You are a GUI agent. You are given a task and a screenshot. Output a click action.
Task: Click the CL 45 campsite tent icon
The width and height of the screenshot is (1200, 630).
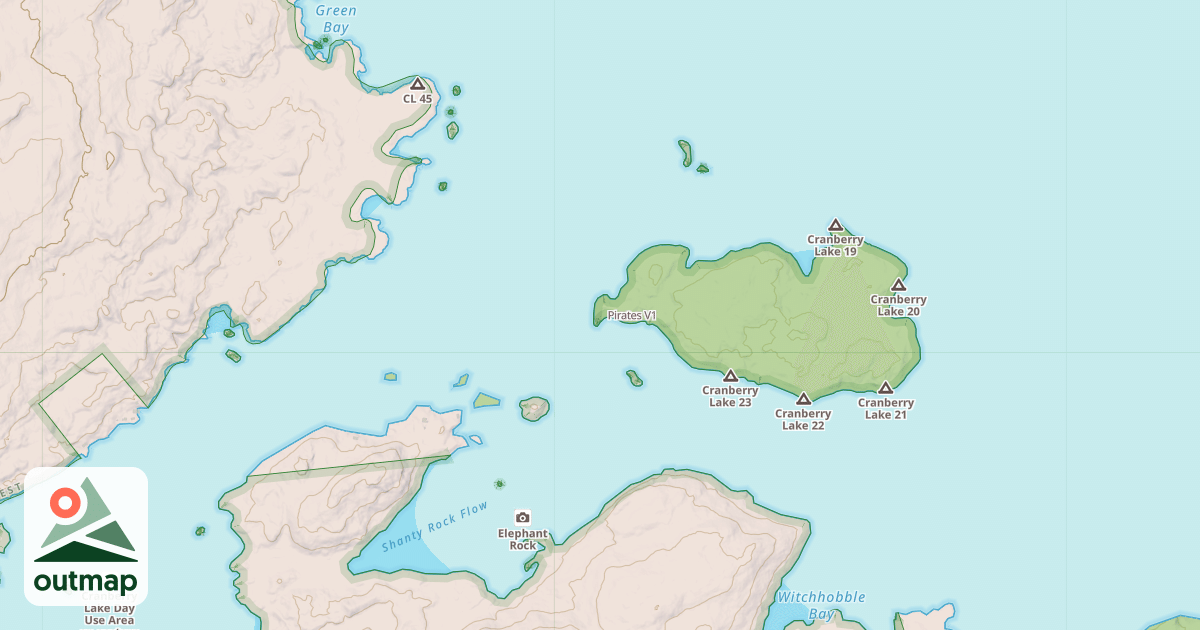(418, 83)
